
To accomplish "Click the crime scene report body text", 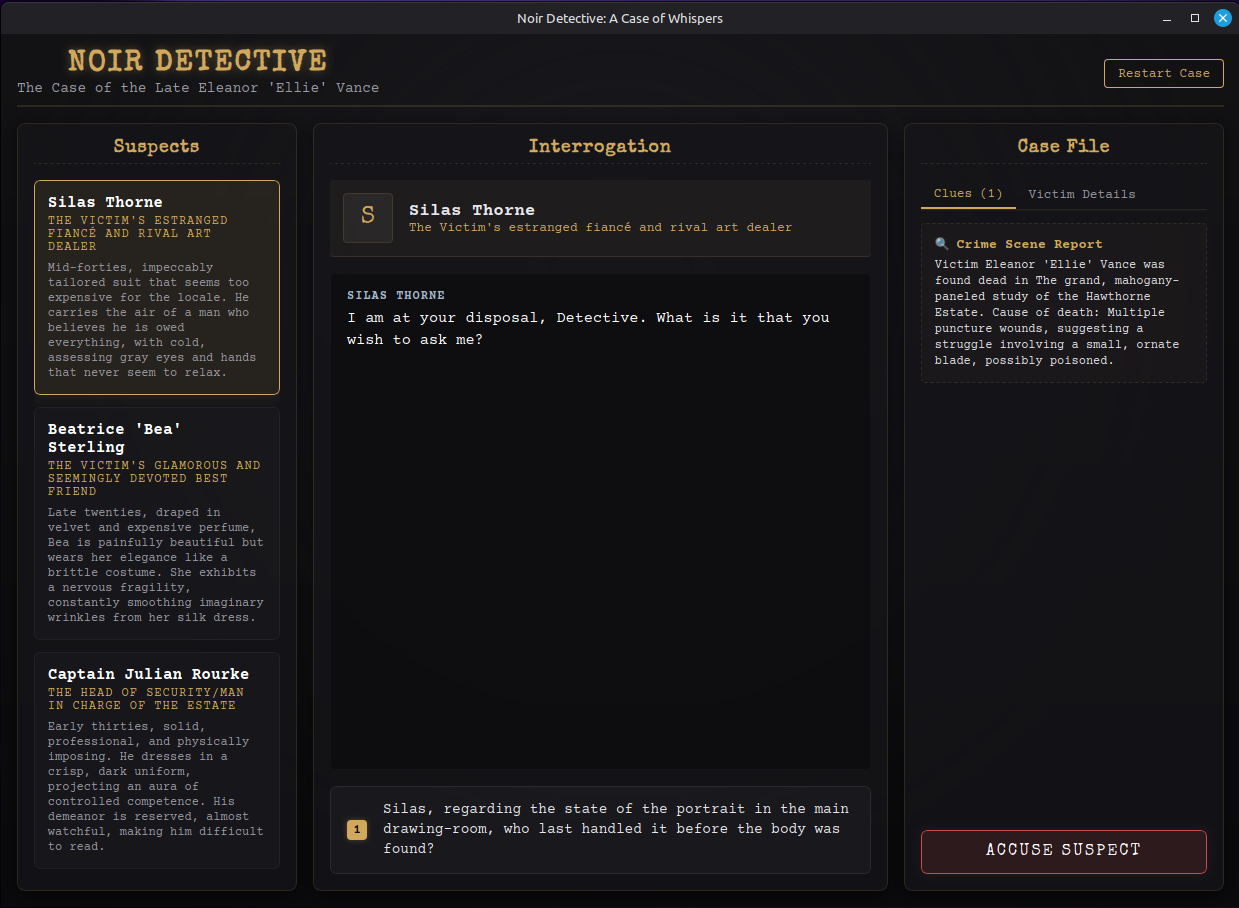I will click(1057, 312).
